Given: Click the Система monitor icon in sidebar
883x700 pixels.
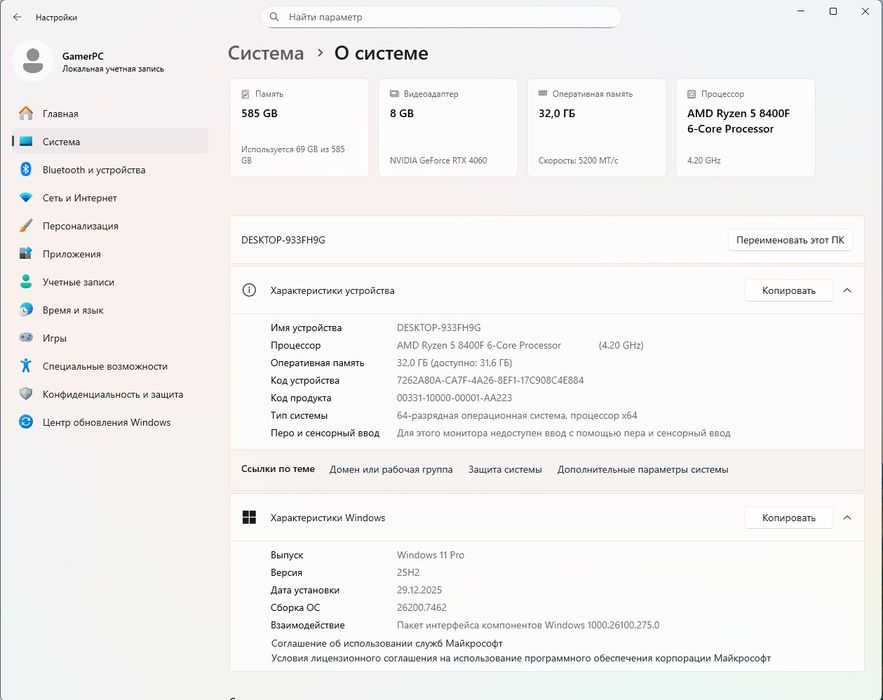Looking at the screenshot, I should pos(26,141).
